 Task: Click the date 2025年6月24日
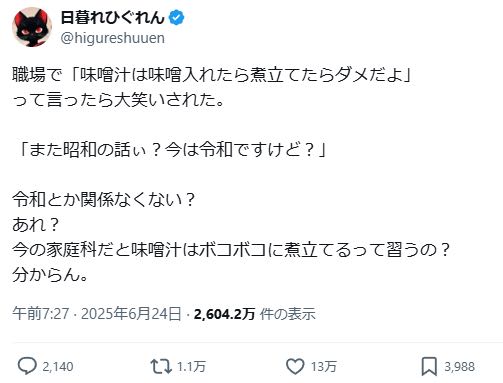coord(131,314)
